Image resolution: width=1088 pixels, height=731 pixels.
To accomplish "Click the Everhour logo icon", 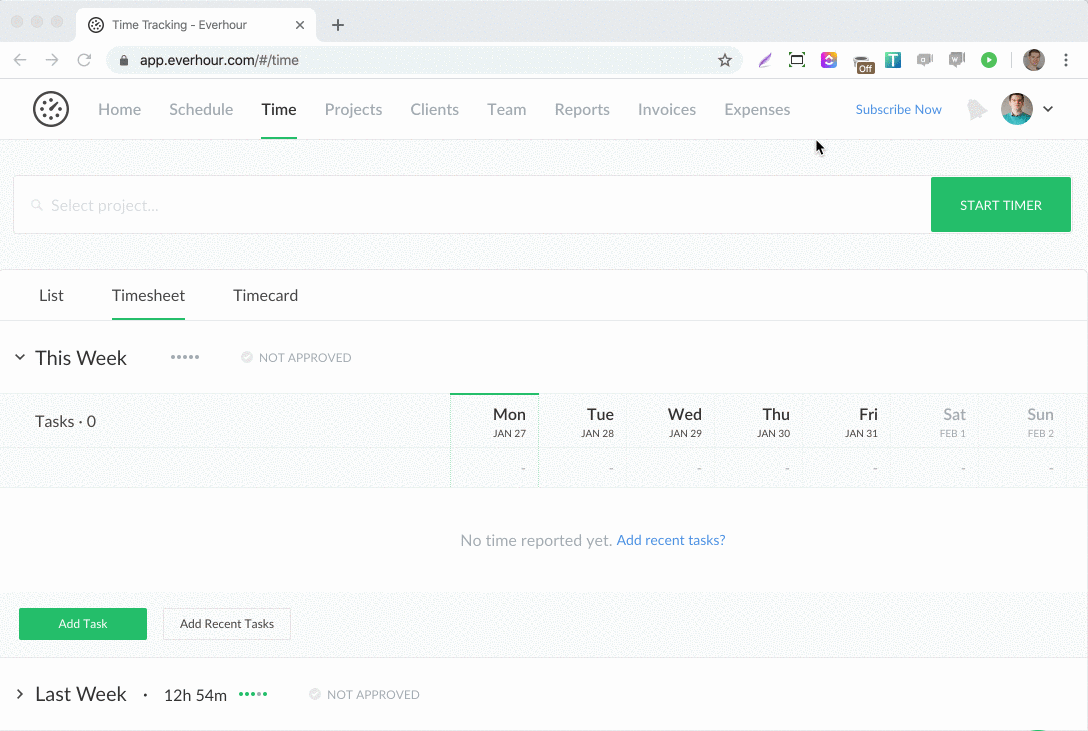I will 51,109.
